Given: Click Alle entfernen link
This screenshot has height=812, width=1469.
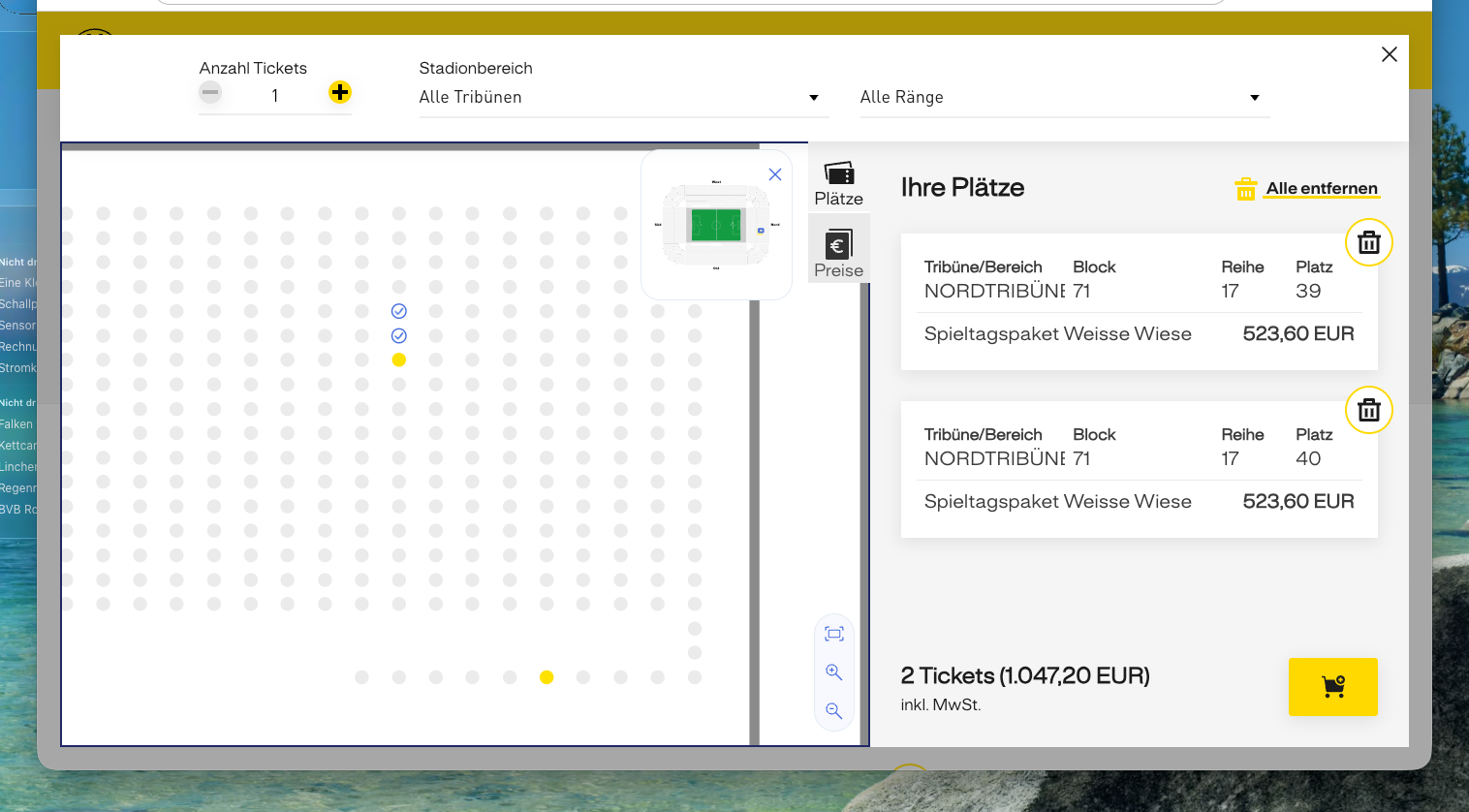Looking at the screenshot, I should (x=1321, y=189).
